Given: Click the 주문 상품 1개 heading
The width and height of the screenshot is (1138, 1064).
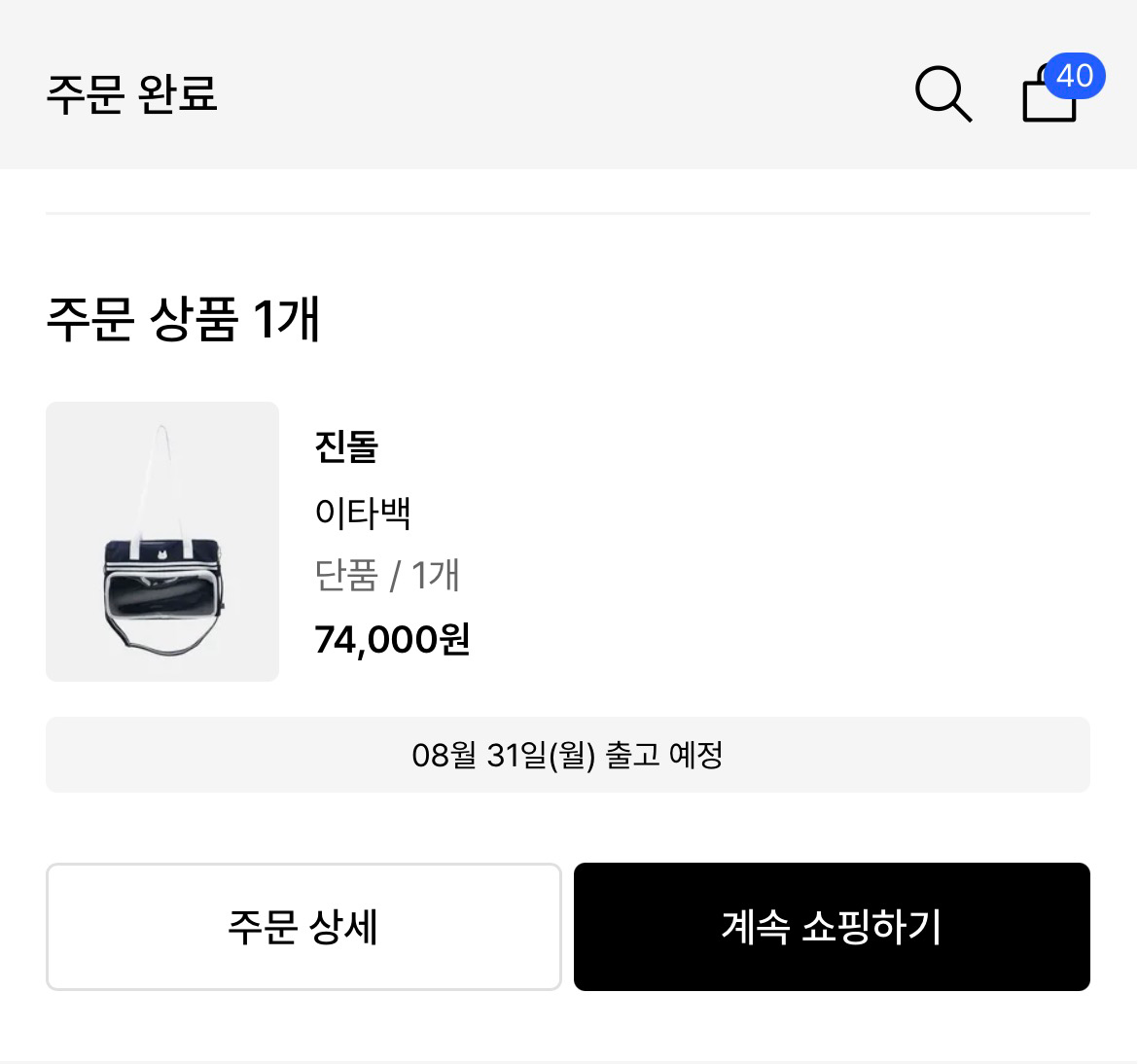Looking at the screenshot, I should [183, 318].
